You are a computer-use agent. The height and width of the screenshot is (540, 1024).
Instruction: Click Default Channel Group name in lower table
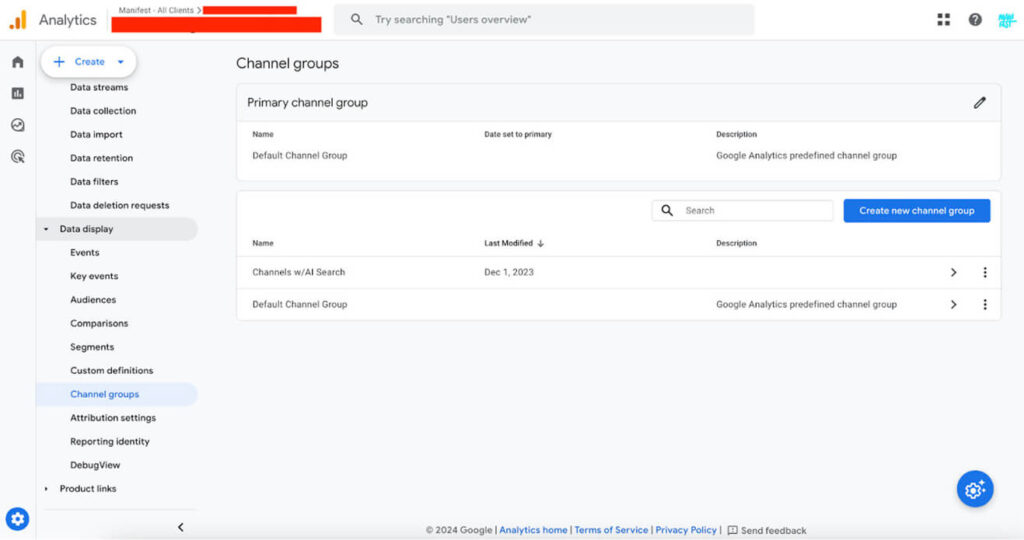(x=300, y=304)
